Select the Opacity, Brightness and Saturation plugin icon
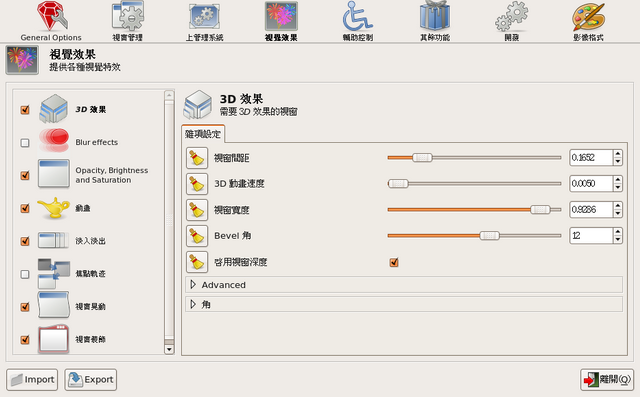 (x=53, y=174)
